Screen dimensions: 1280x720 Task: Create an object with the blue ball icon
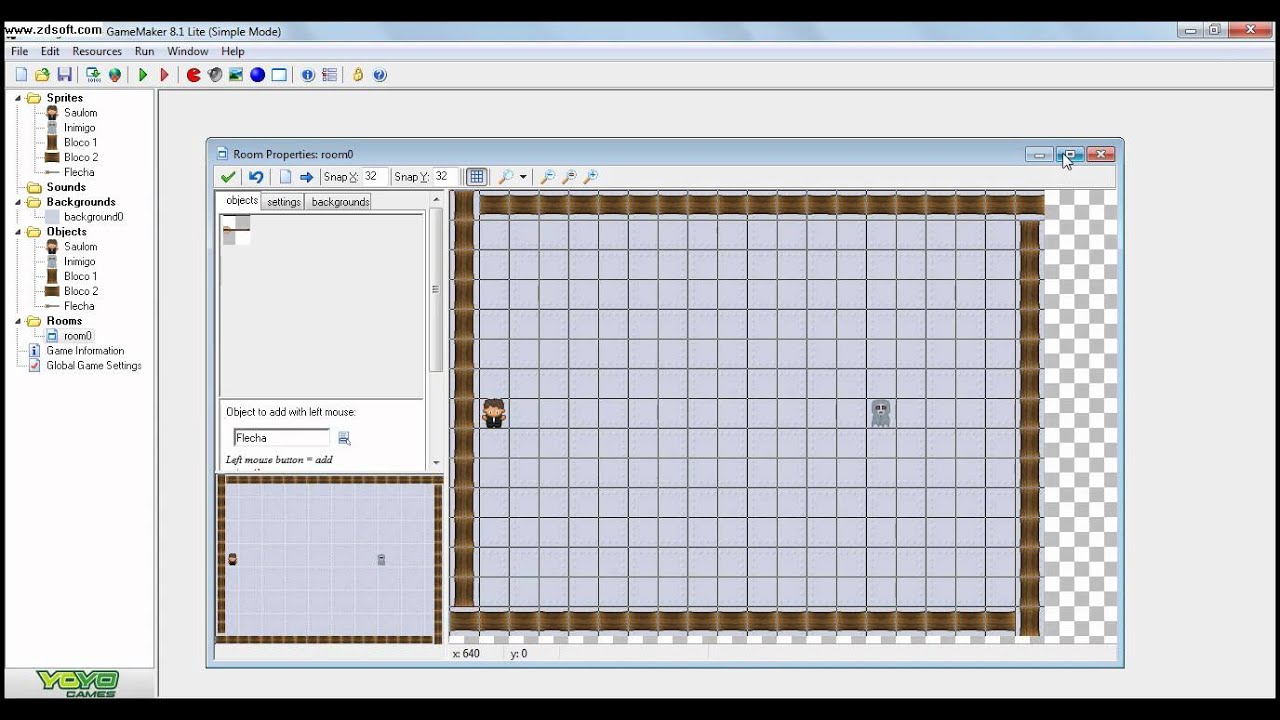click(258, 75)
